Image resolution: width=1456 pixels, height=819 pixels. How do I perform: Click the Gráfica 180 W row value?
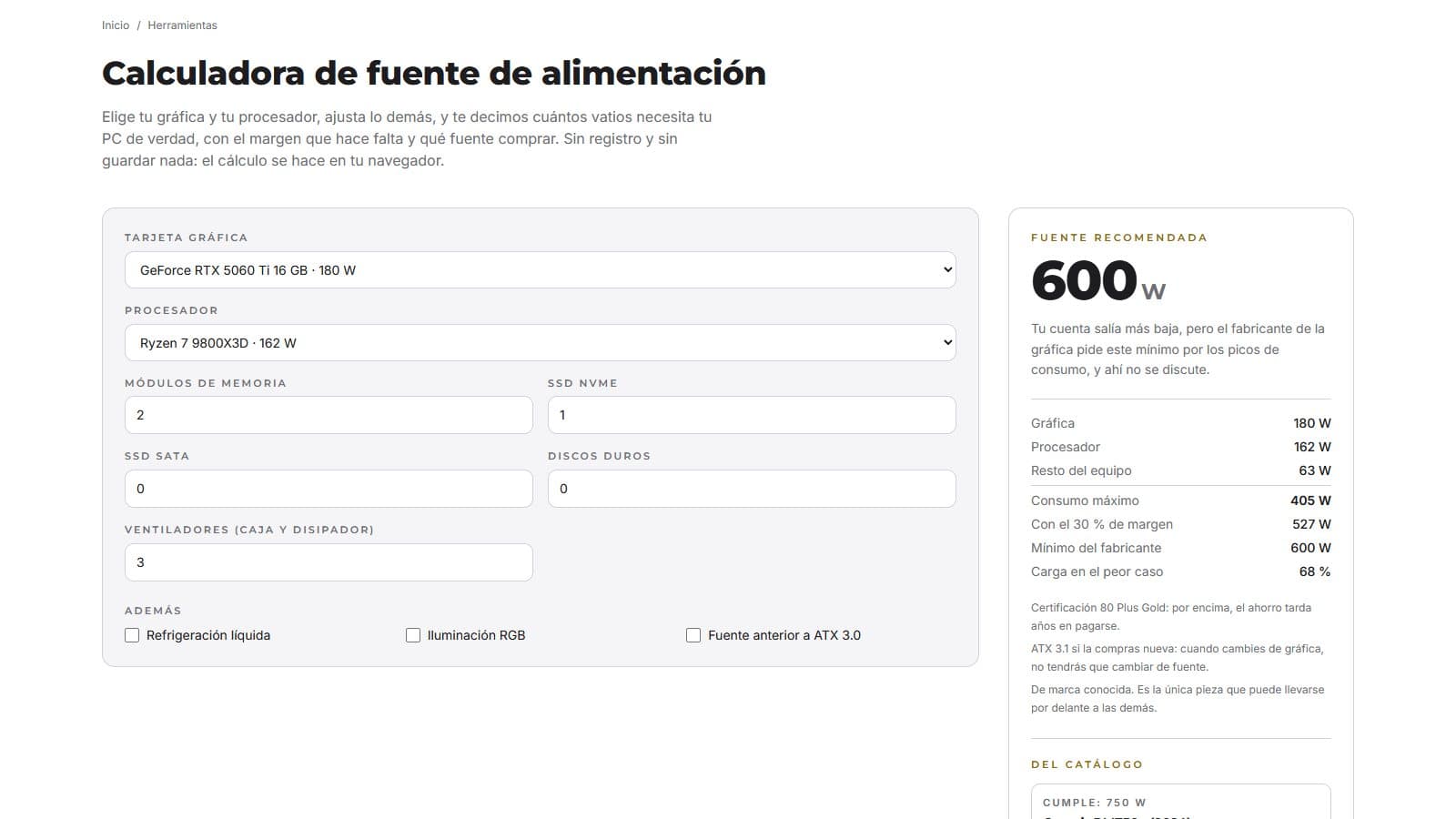[x=1312, y=423]
